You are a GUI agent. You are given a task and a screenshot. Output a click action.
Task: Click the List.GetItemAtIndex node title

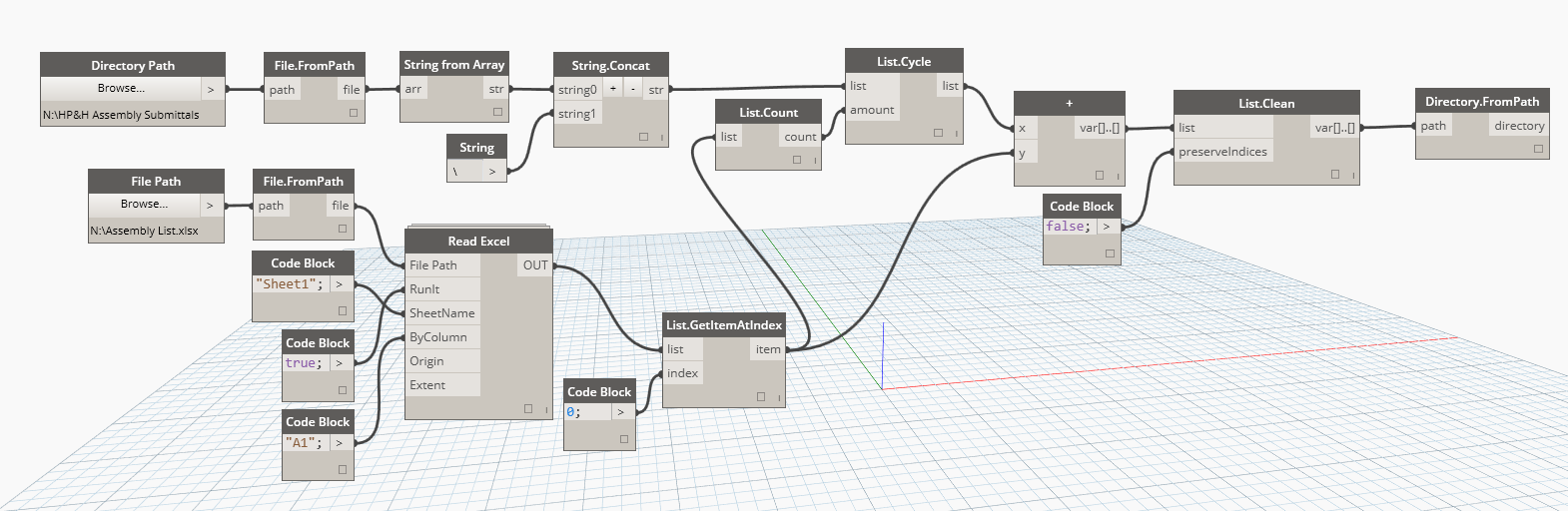coord(724,325)
